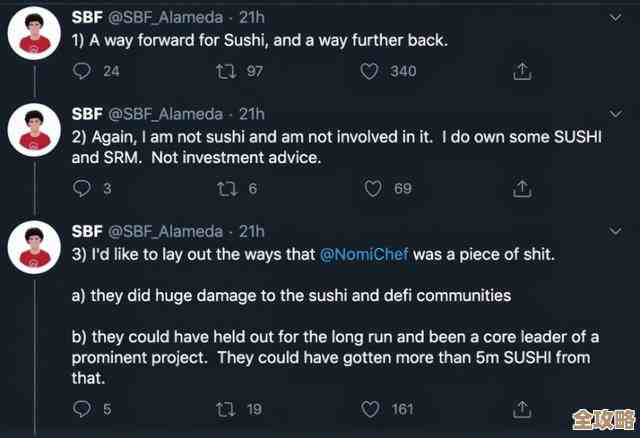
Task: Like the first tweet with 340 likes
Action: tap(369, 71)
